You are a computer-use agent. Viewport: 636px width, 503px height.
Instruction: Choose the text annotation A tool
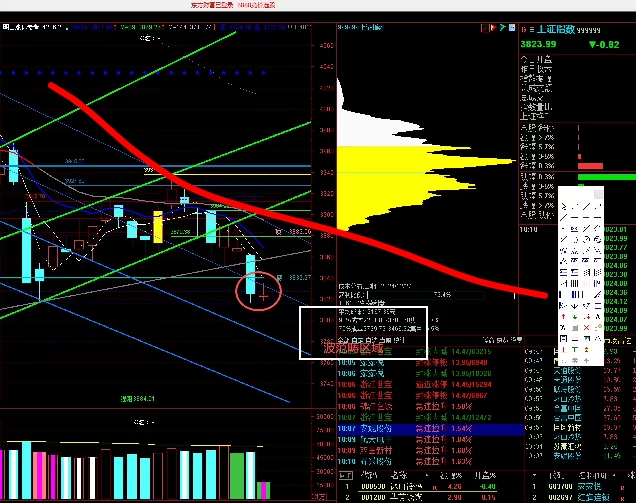597,317
